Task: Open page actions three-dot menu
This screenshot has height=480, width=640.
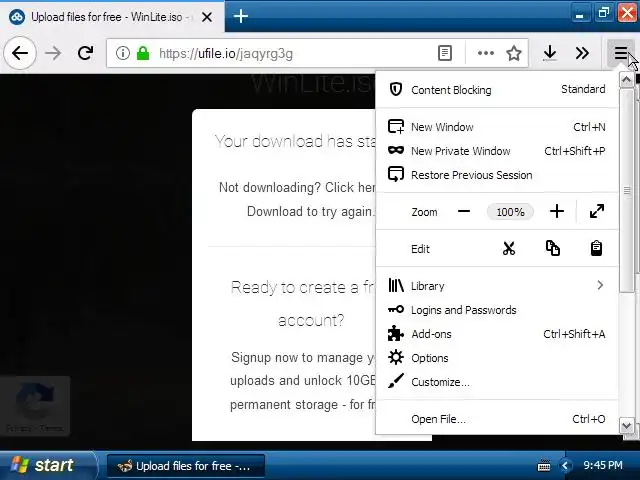Action: 485,53
